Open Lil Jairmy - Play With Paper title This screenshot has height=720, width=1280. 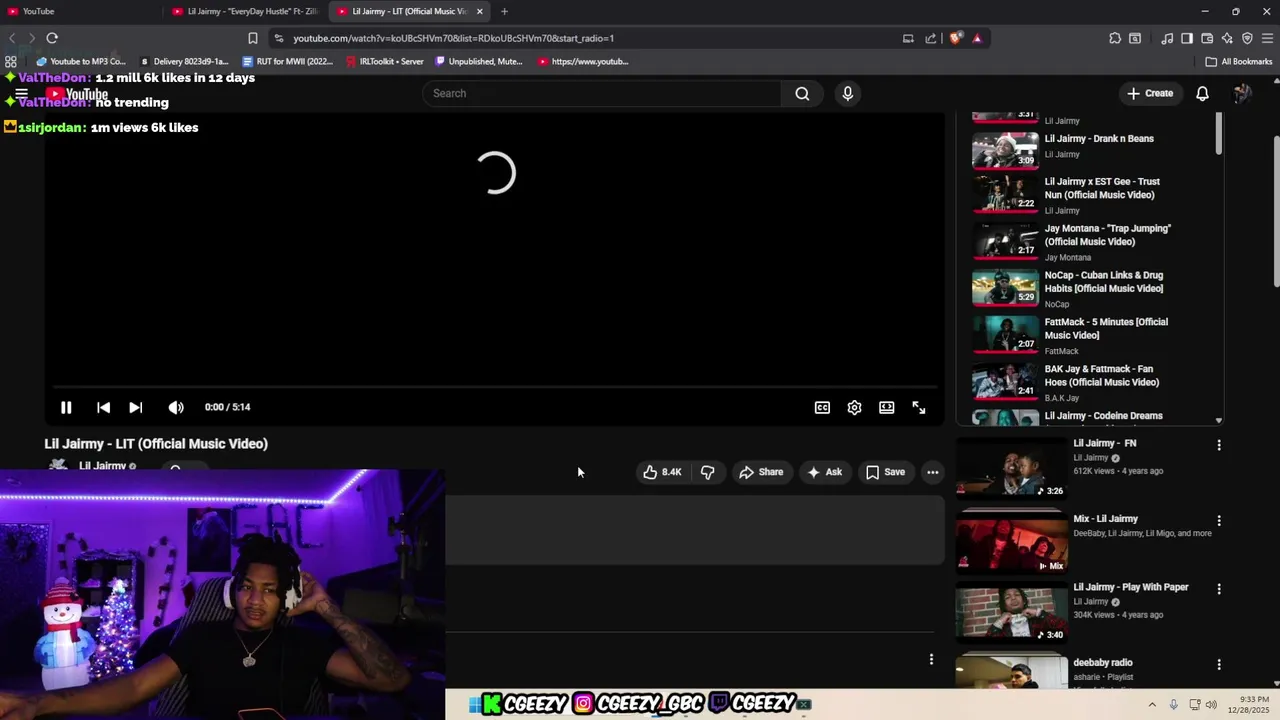1130,587
